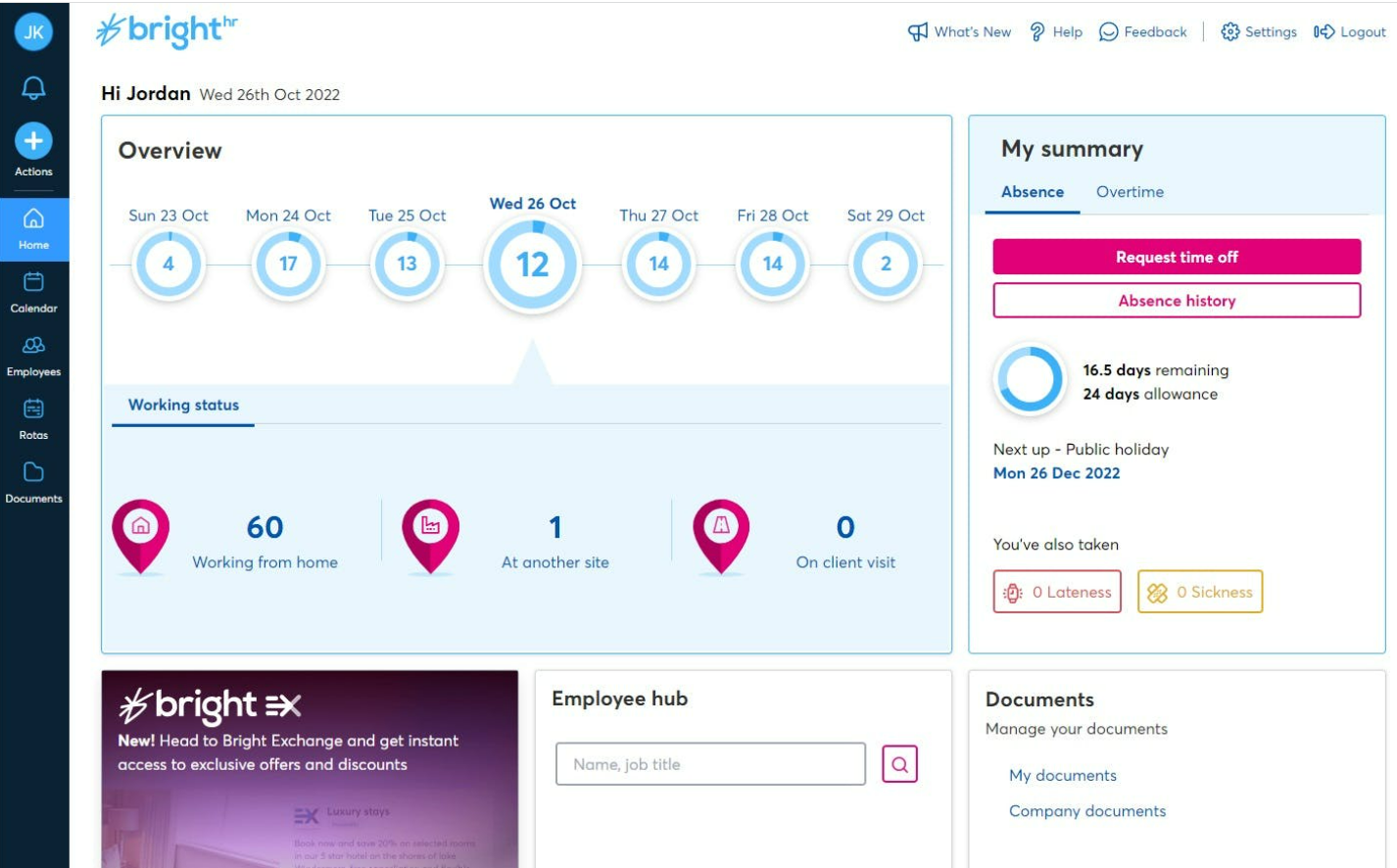
Task: Click the Request time off button
Action: pos(1177,257)
